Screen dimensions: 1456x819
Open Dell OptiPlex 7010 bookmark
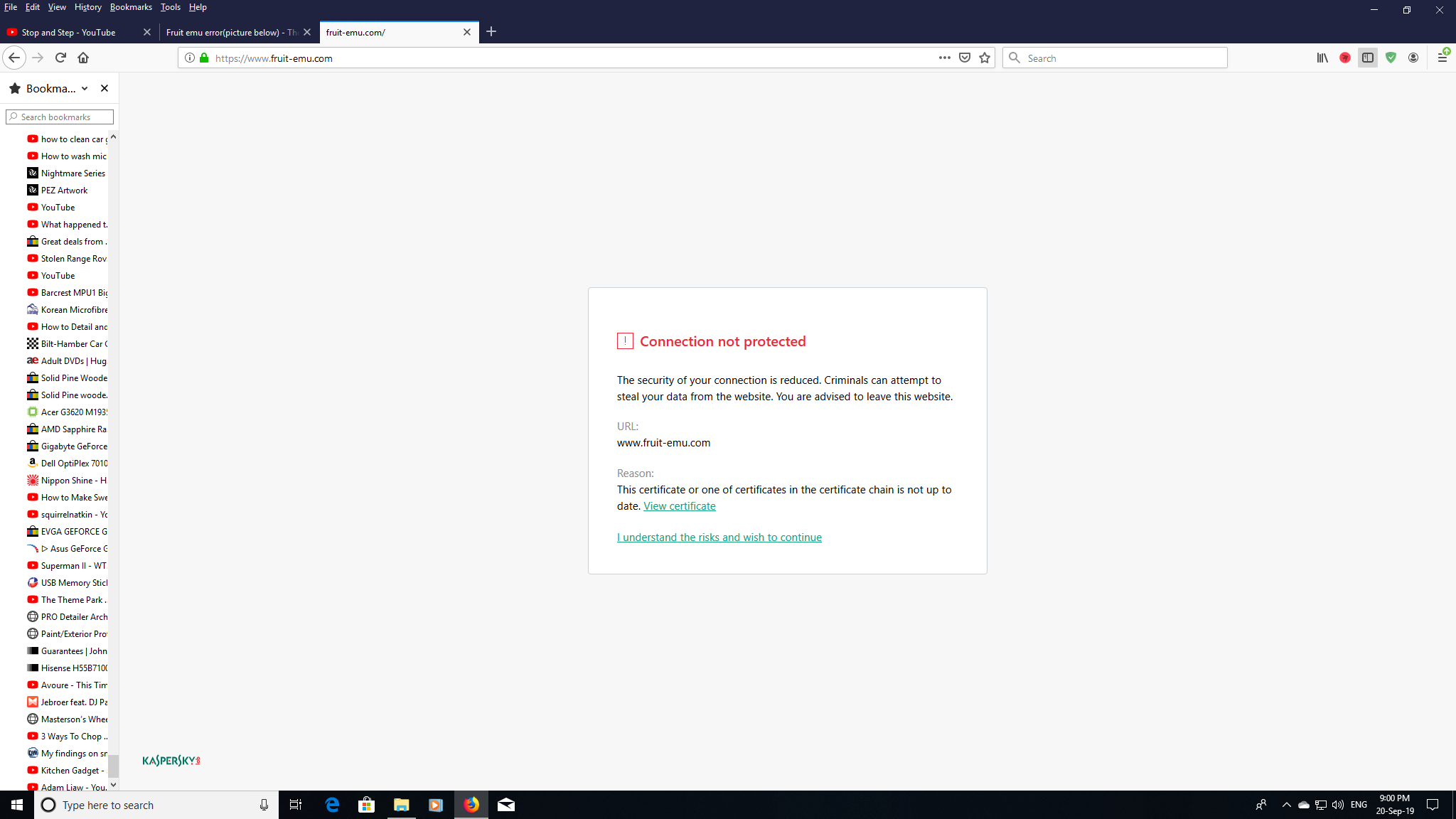67,463
